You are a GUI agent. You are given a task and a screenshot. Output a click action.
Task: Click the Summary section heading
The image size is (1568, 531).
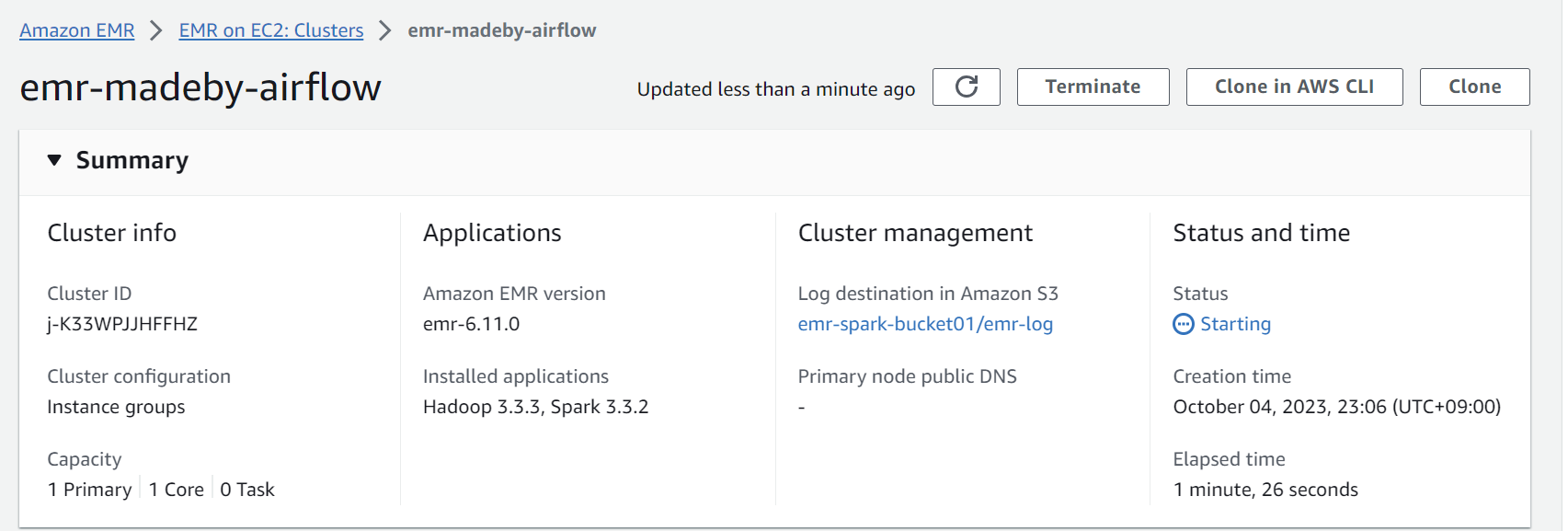click(x=132, y=160)
